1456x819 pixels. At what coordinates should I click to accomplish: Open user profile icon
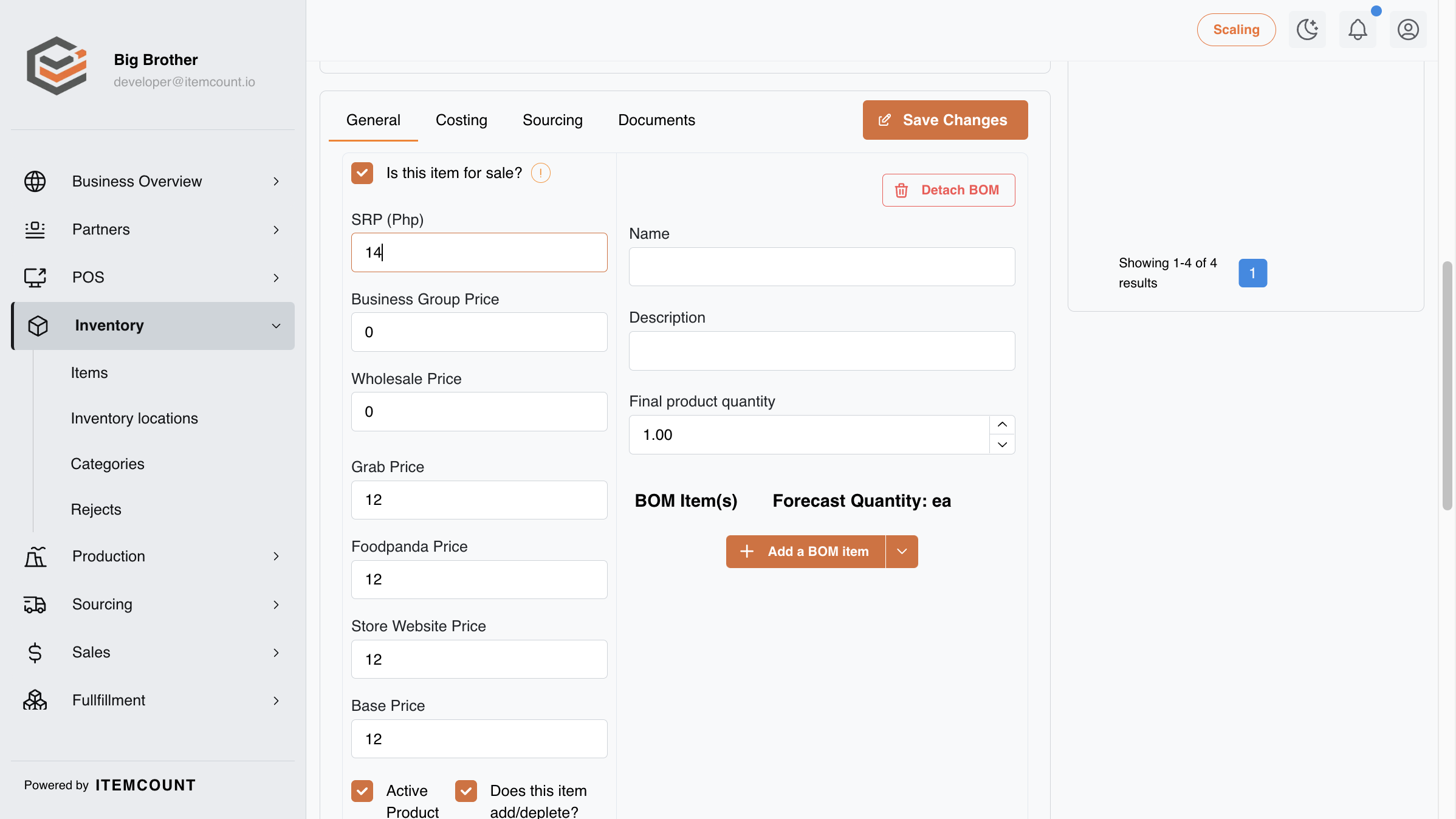[1408, 29]
